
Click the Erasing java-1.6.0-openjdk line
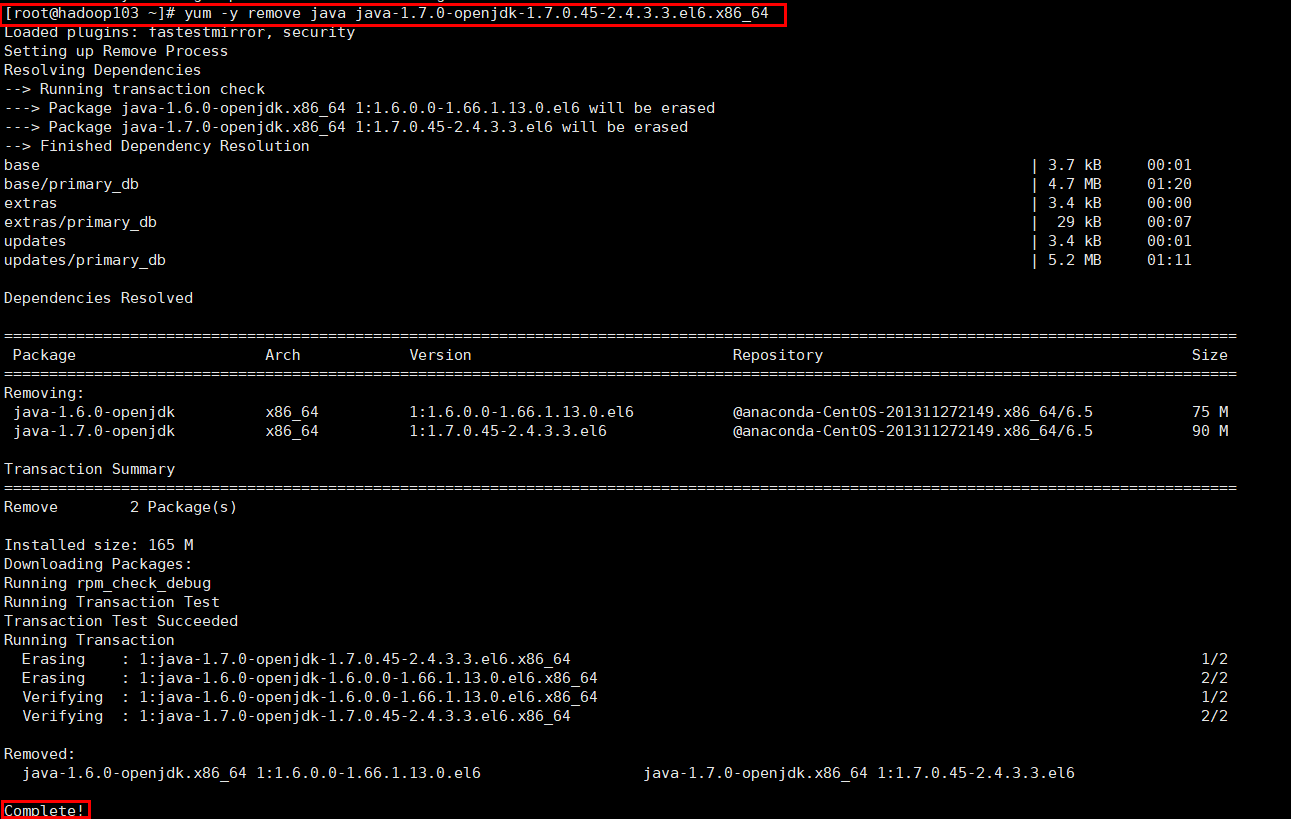(x=310, y=678)
